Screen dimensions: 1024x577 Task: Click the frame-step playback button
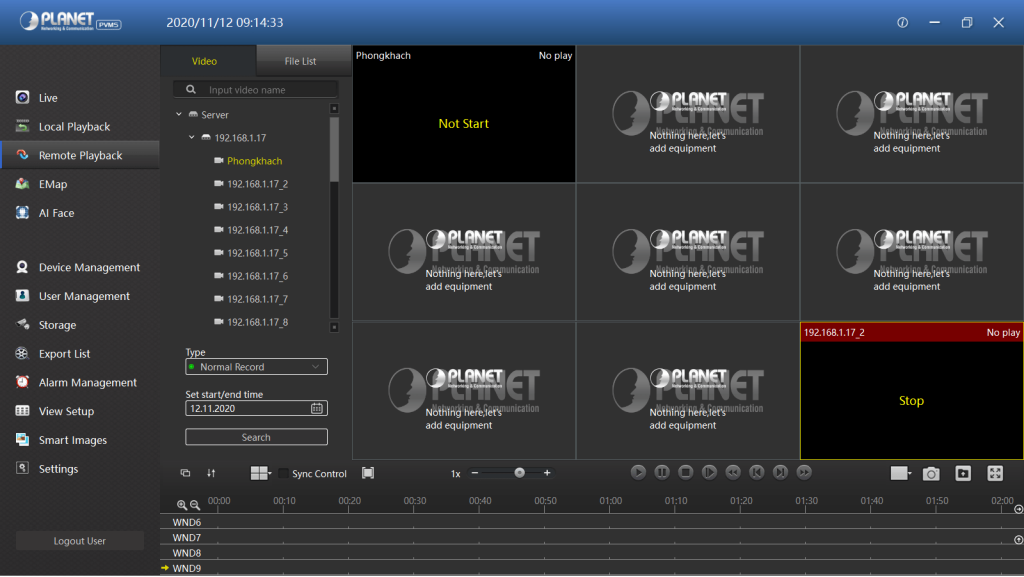[709, 473]
